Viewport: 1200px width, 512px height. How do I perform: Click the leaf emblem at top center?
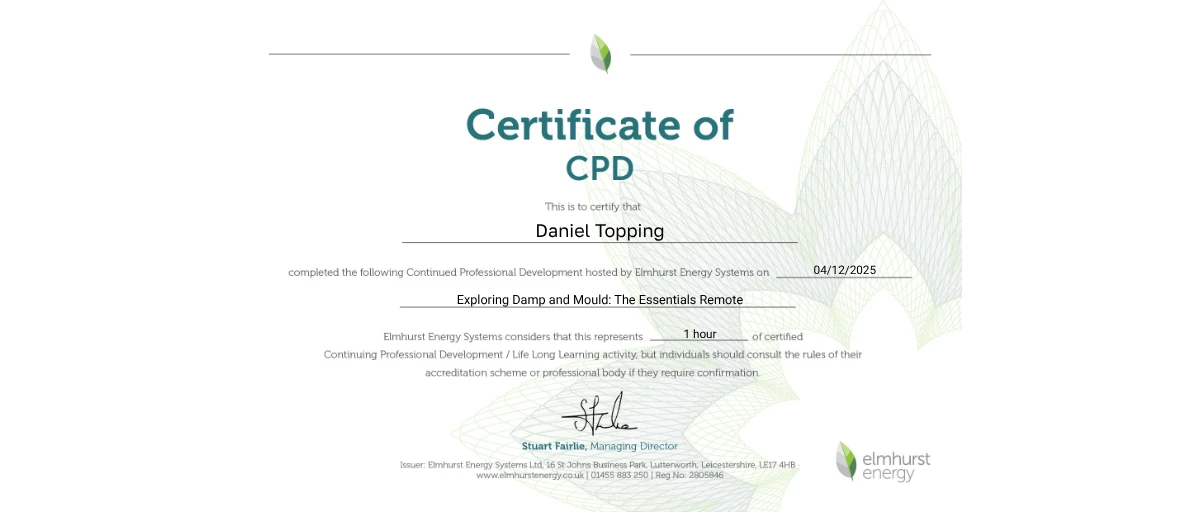(x=600, y=53)
